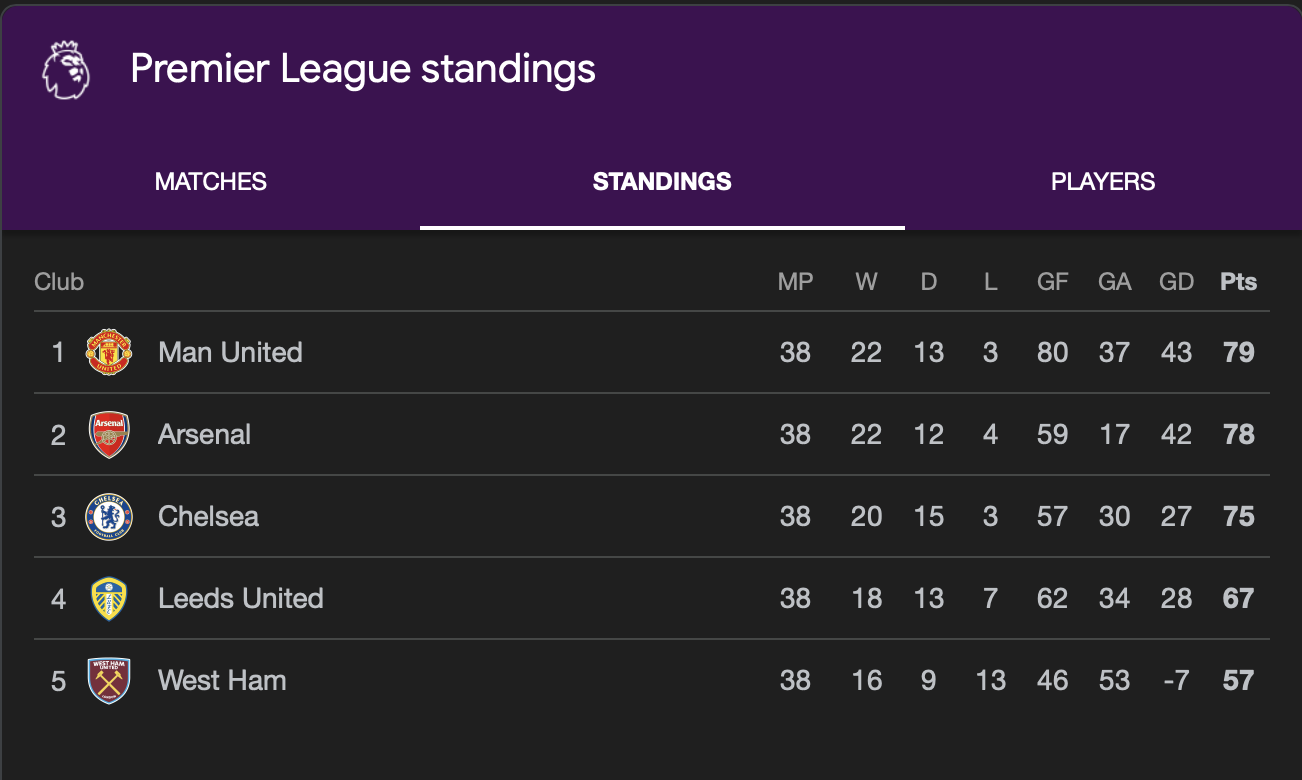1302x780 pixels.
Task: Click the Club column header
Action: pyautogui.click(x=59, y=282)
